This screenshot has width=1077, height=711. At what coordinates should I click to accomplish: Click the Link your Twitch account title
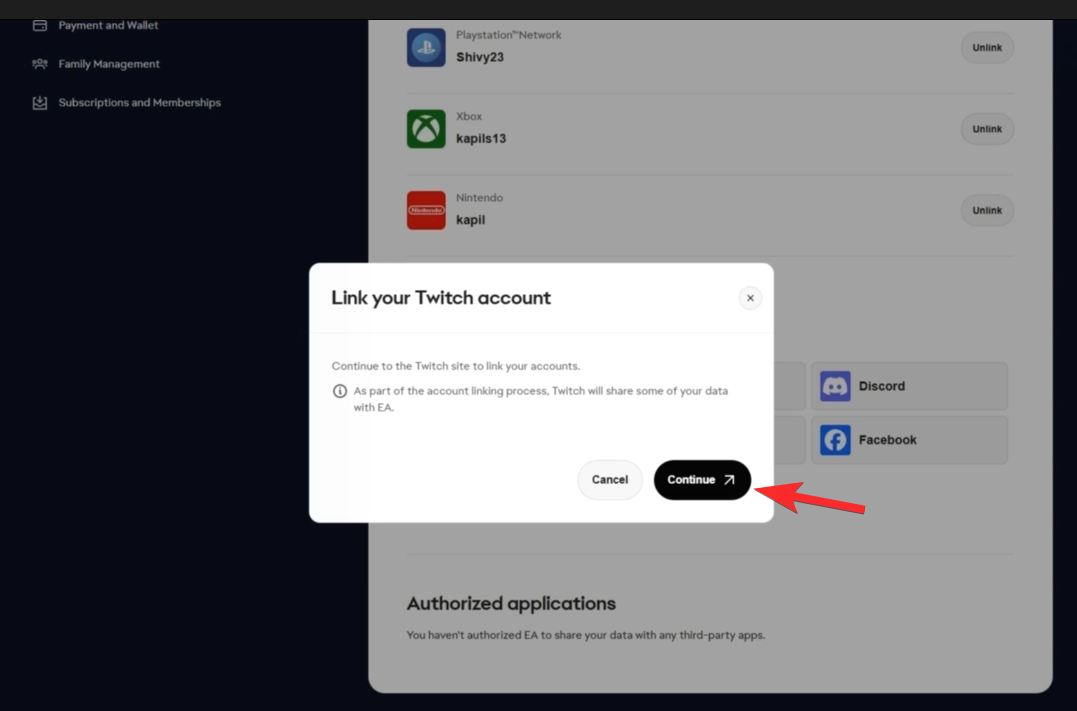point(441,298)
